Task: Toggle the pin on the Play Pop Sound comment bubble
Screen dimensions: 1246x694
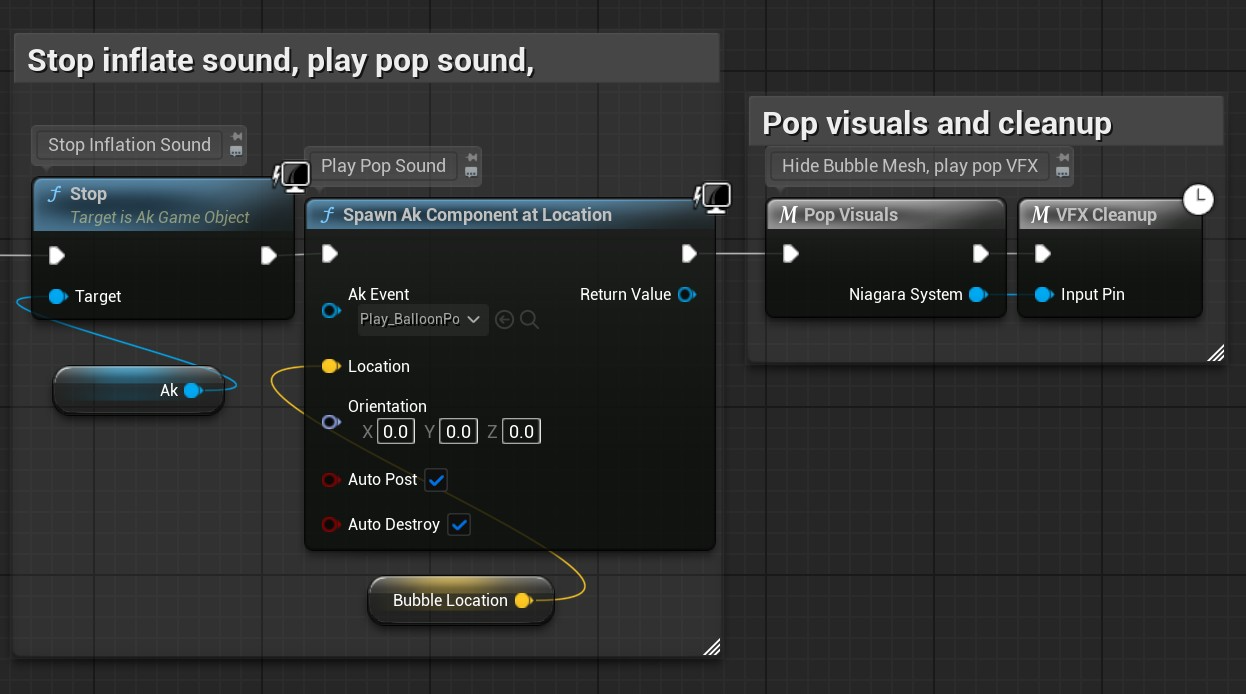Action: point(472,158)
